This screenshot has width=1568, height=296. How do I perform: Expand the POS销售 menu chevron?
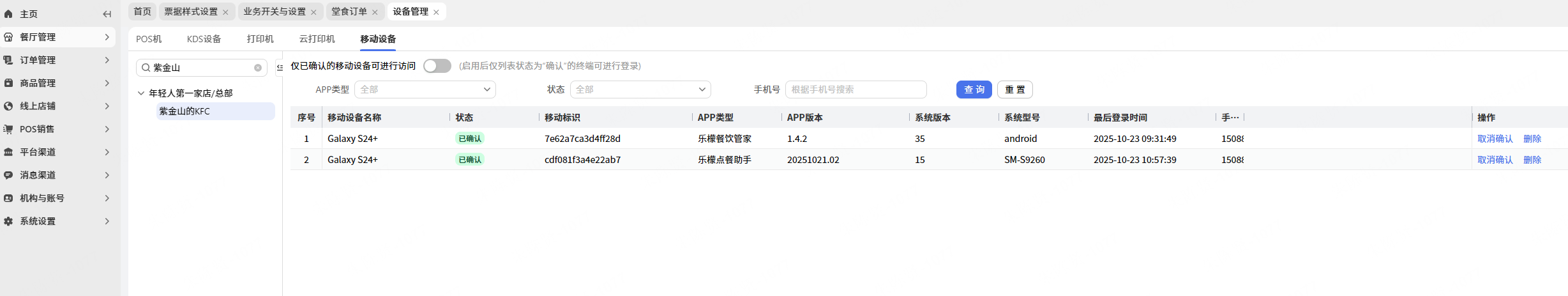pos(107,129)
